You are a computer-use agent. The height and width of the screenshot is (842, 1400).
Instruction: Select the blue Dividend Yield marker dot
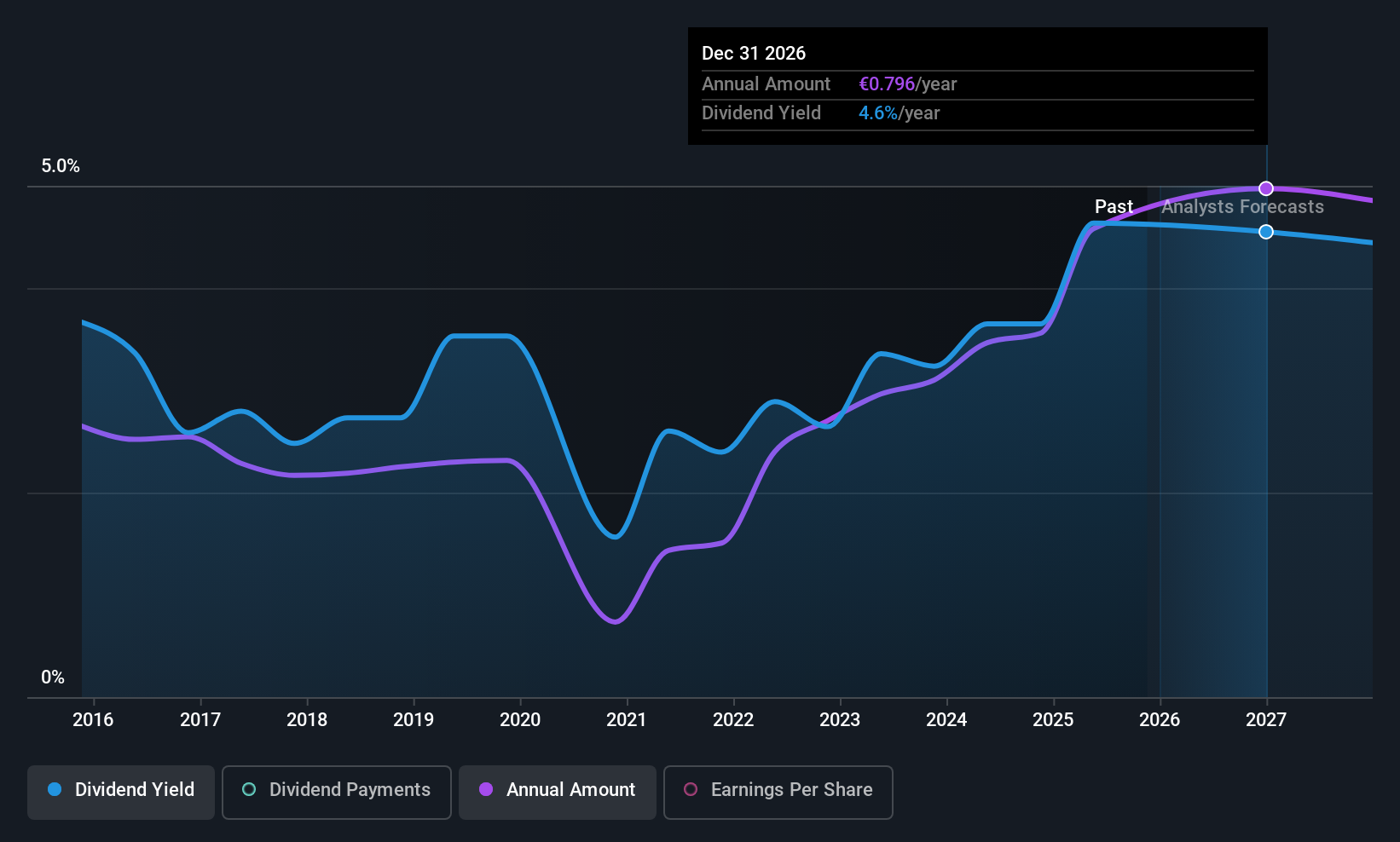tap(1265, 231)
